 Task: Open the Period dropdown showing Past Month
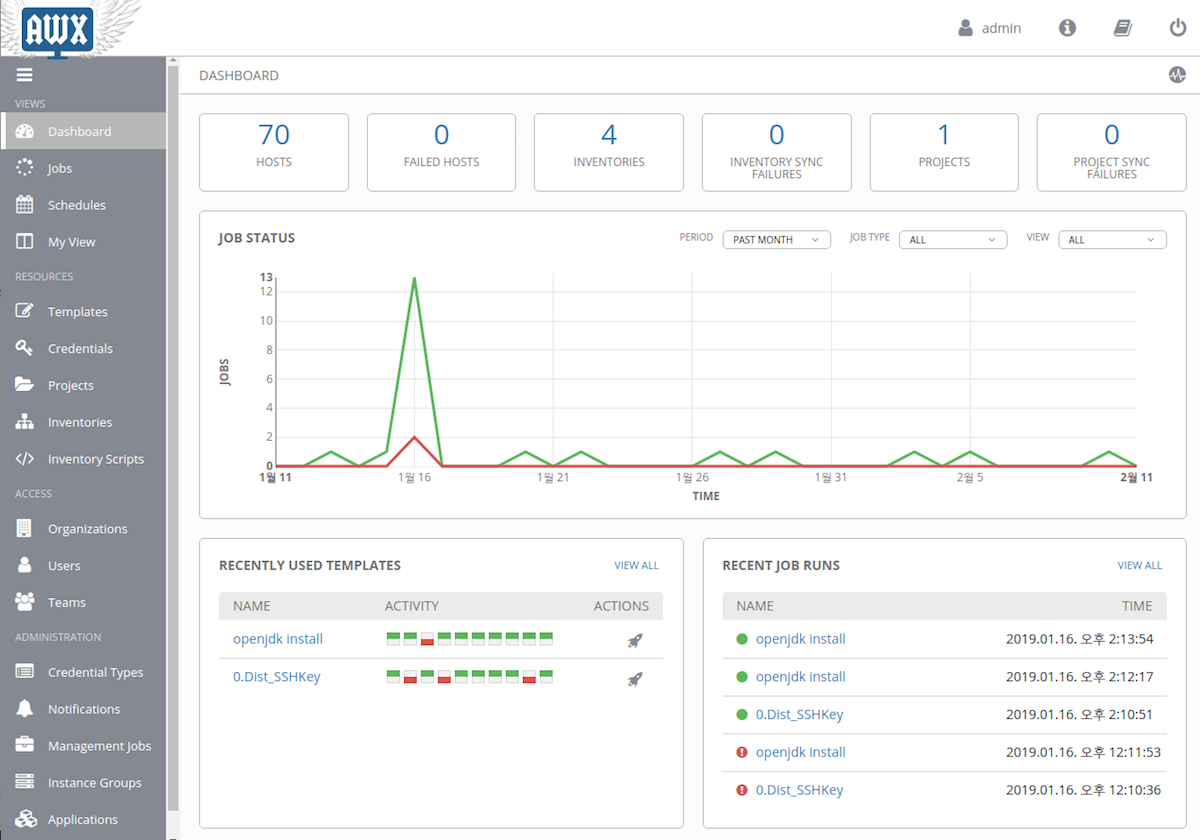pos(776,240)
